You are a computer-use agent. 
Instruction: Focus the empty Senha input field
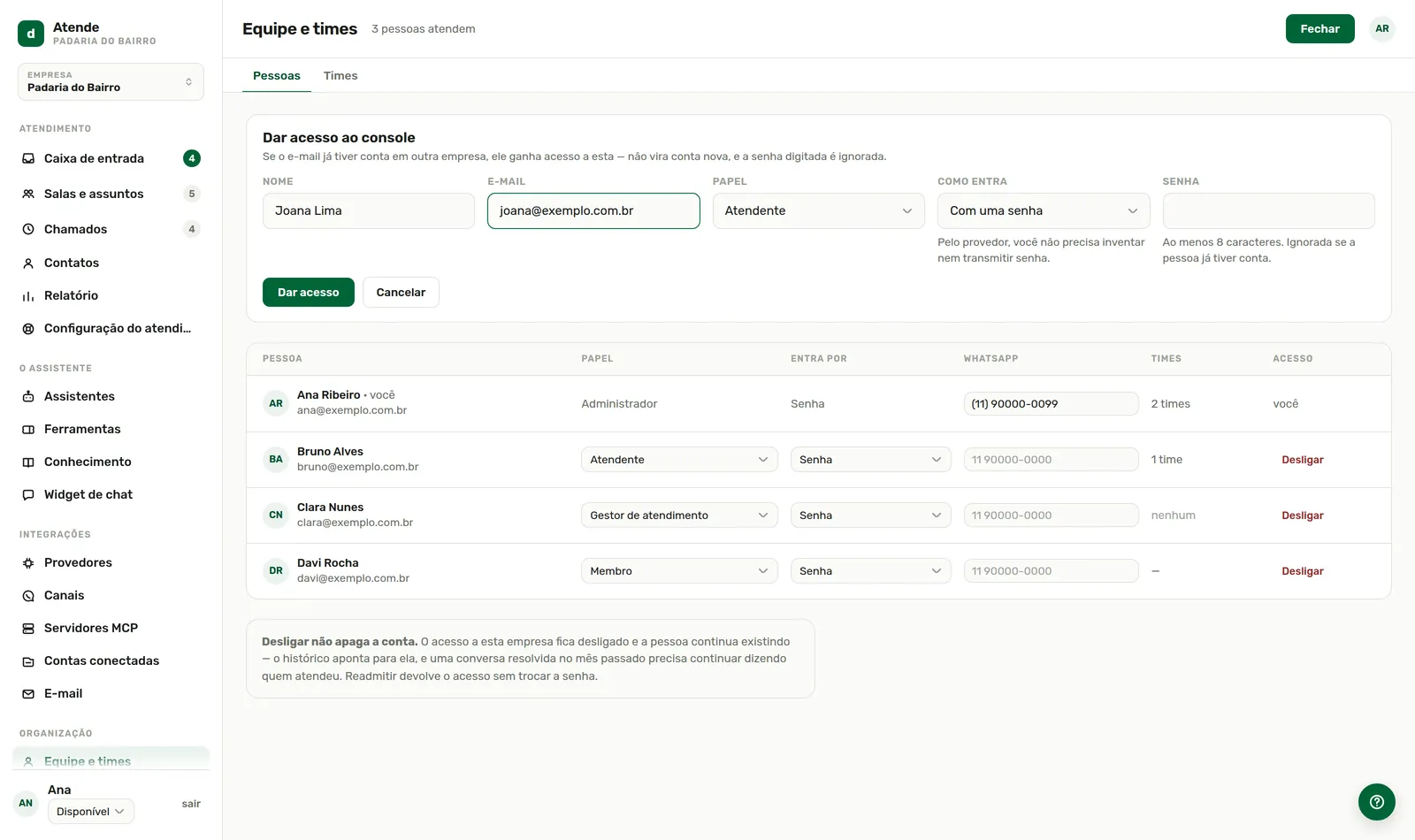tap(1268, 210)
